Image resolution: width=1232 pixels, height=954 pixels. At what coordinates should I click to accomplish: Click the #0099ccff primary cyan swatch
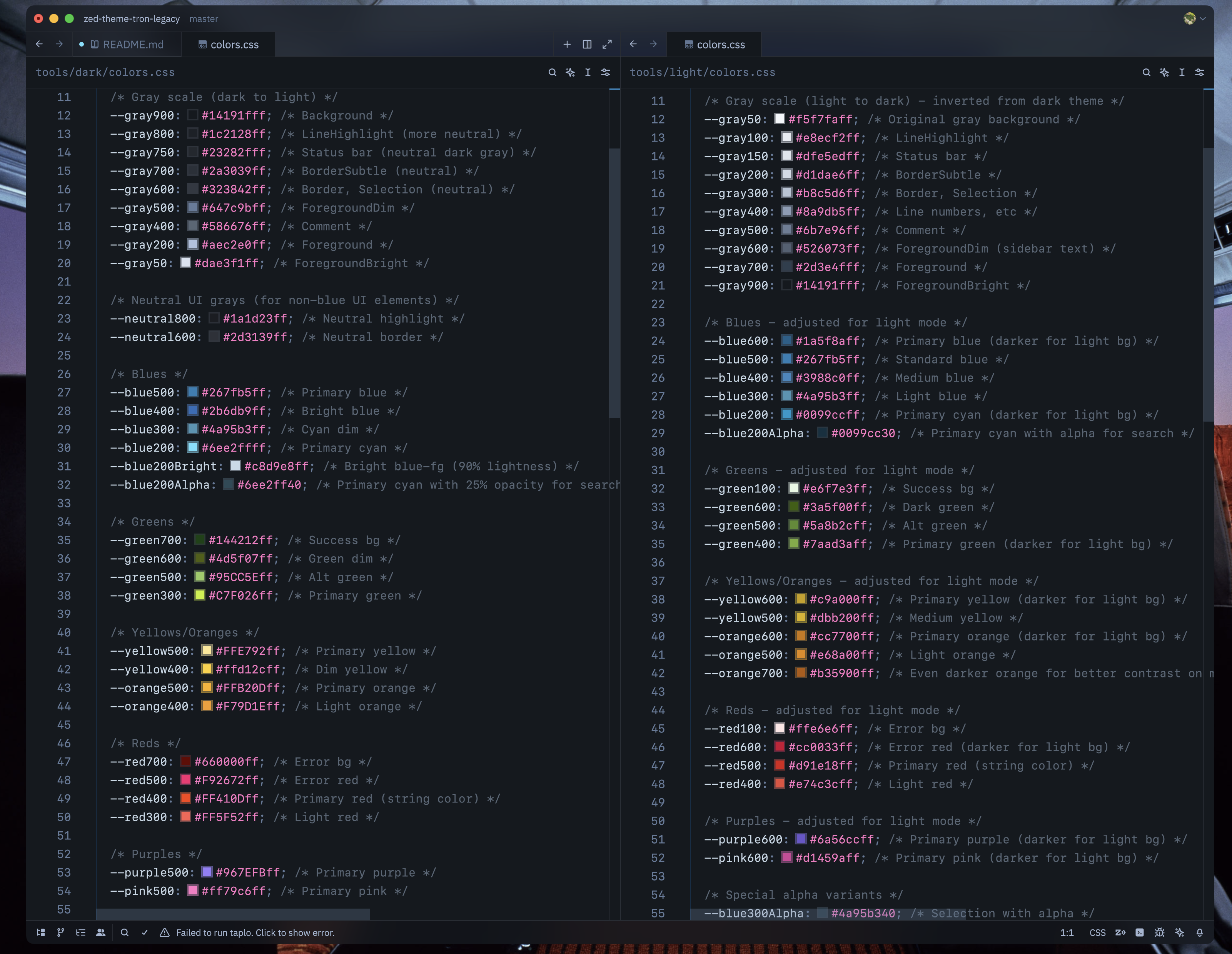coord(786,414)
